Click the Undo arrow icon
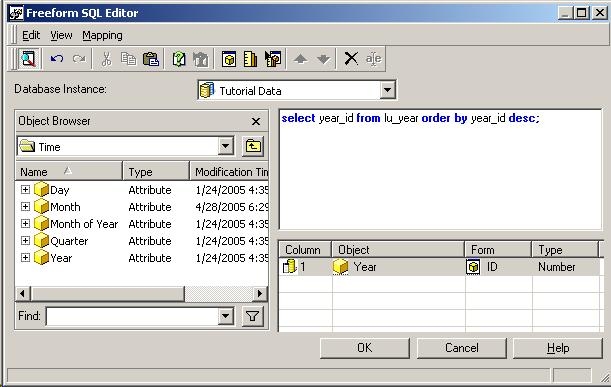The image size is (611, 387). [x=57, y=59]
